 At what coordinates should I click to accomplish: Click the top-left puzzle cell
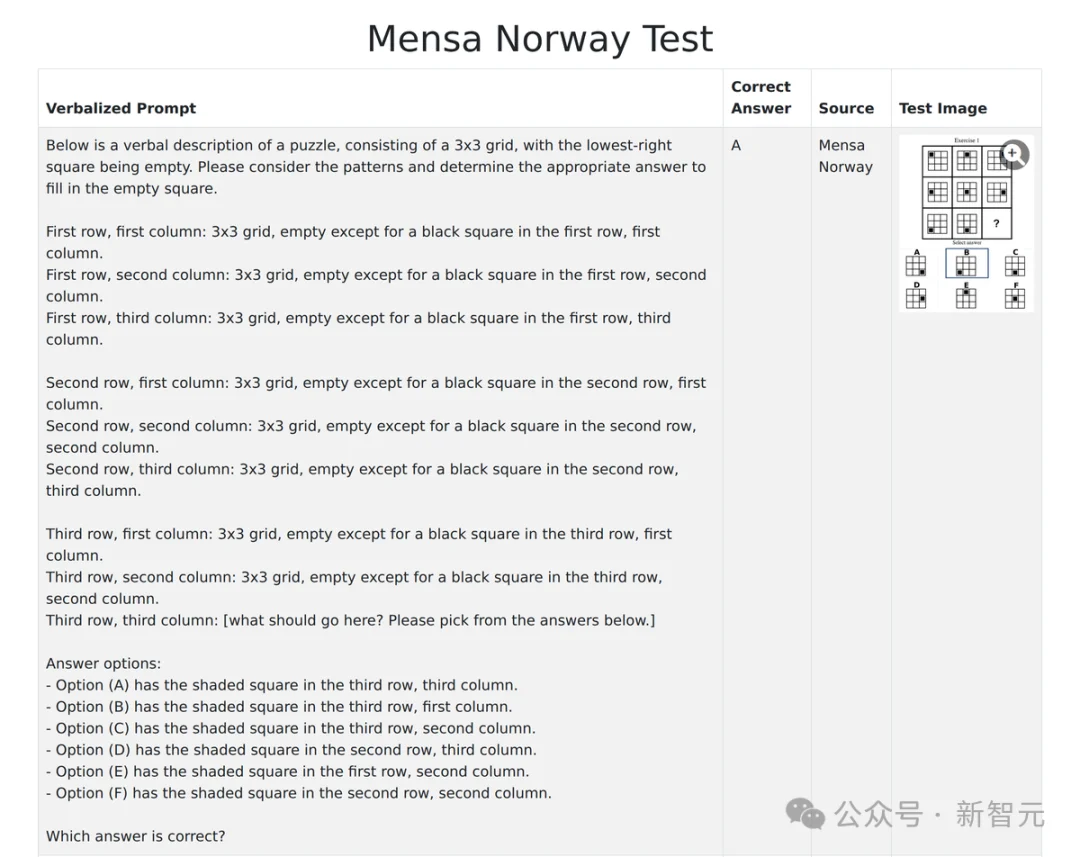(x=937, y=161)
